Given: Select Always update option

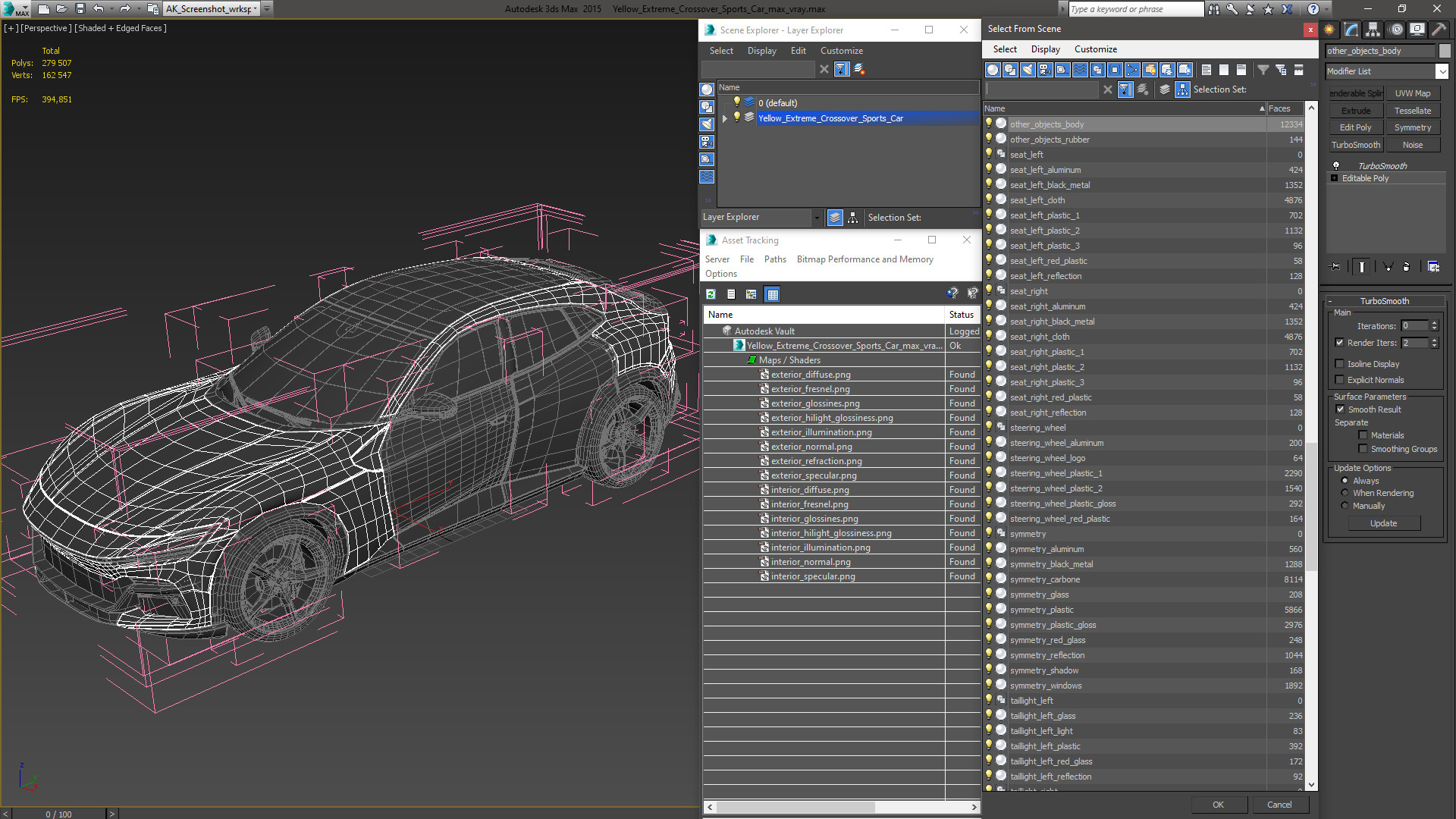Looking at the screenshot, I should tap(1345, 481).
